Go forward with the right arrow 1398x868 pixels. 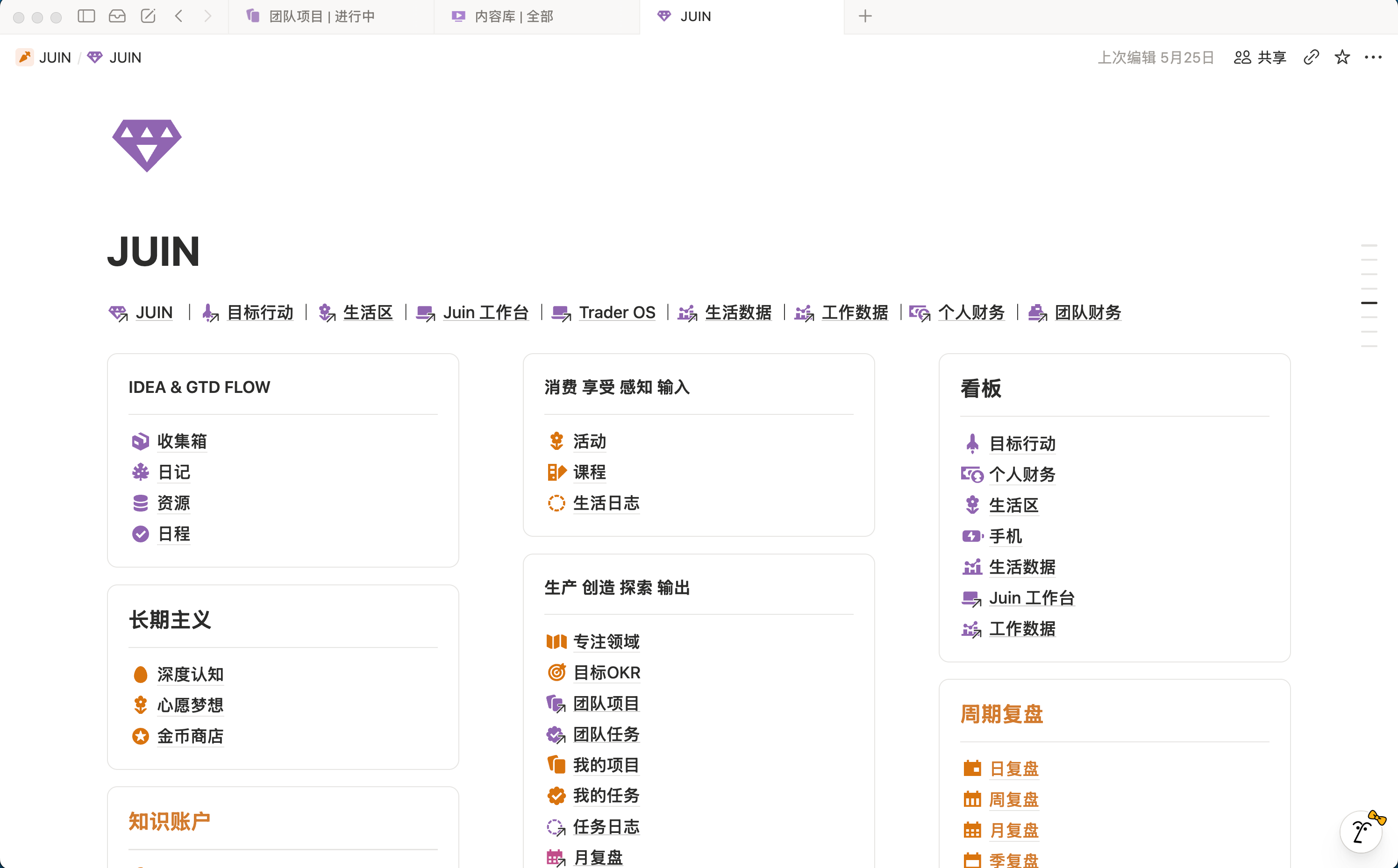click(208, 16)
